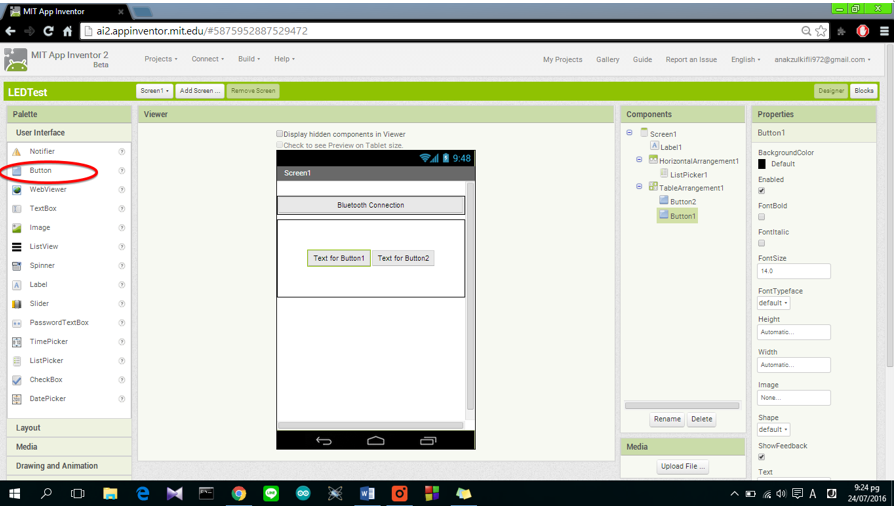Open FontTypeface default dropdown
This screenshot has width=895, height=508.
point(773,303)
